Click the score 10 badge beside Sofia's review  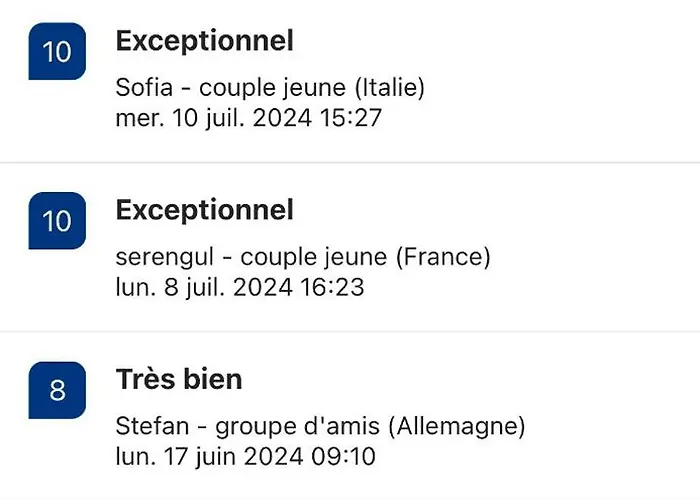57,51
